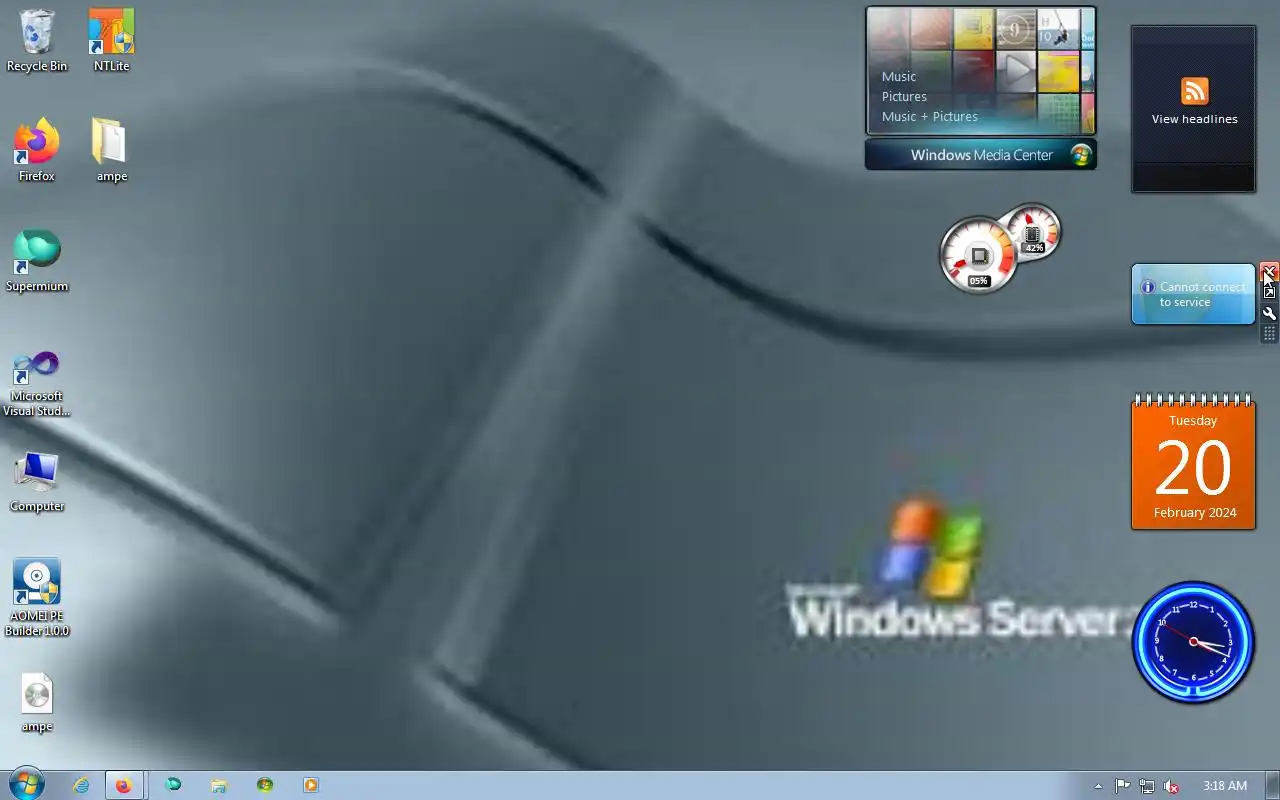
Task: Close the weather gadget
Action: (1269, 272)
